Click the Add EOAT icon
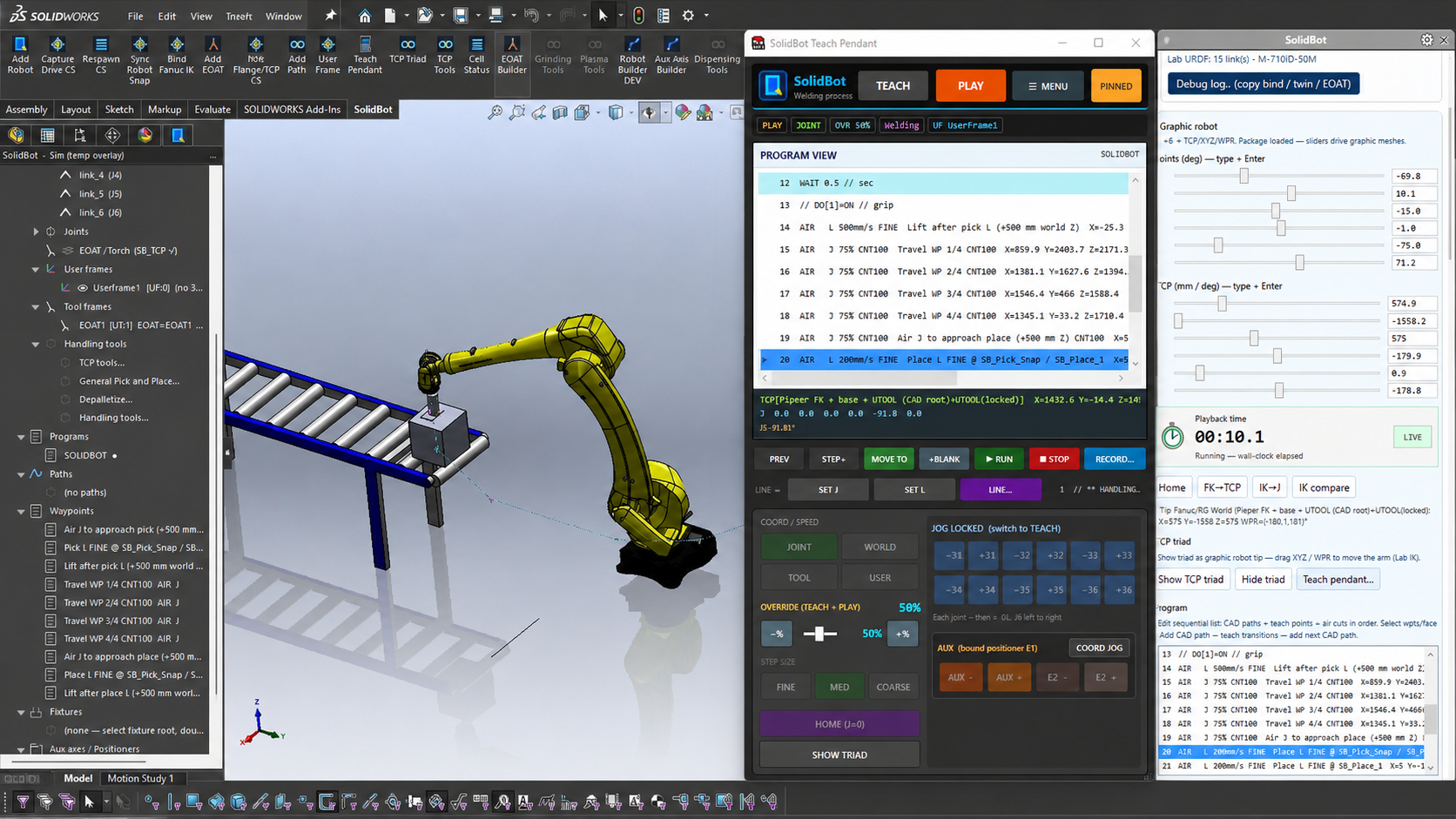Image resolution: width=1456 pixels, height=819 pixels. (212, 55)
